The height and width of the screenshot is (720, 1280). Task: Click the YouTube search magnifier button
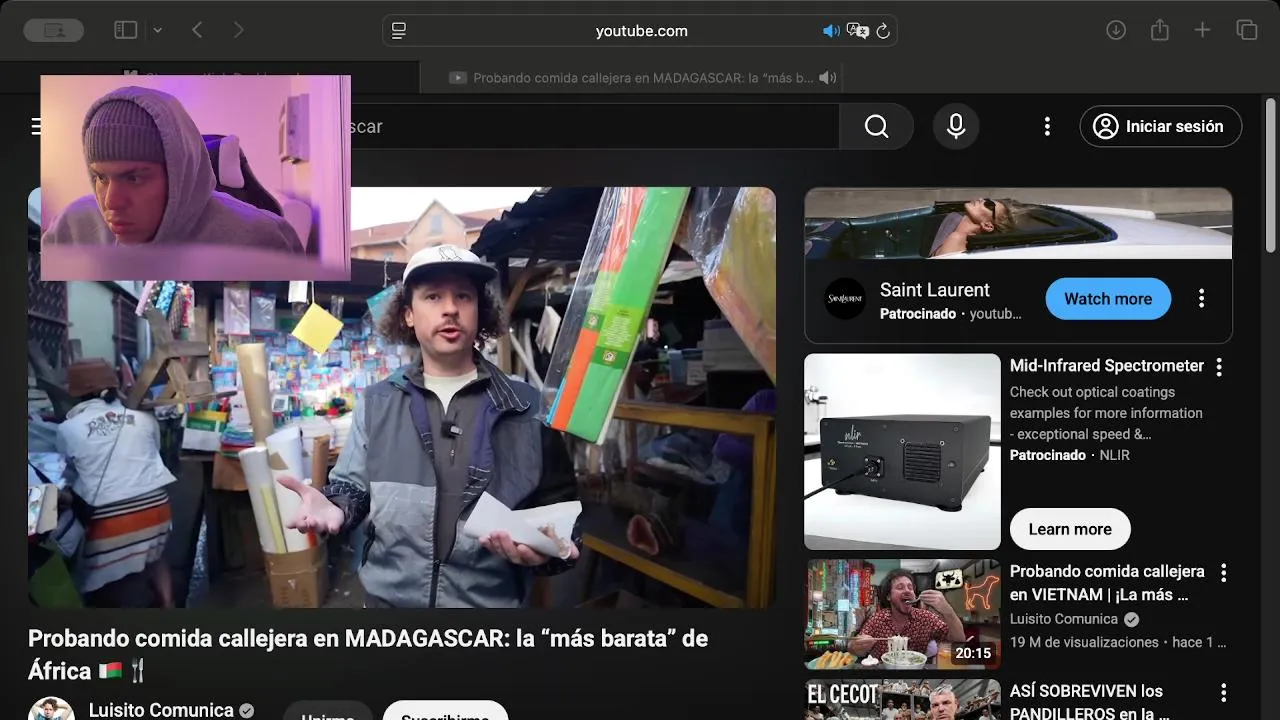[876, 126]
